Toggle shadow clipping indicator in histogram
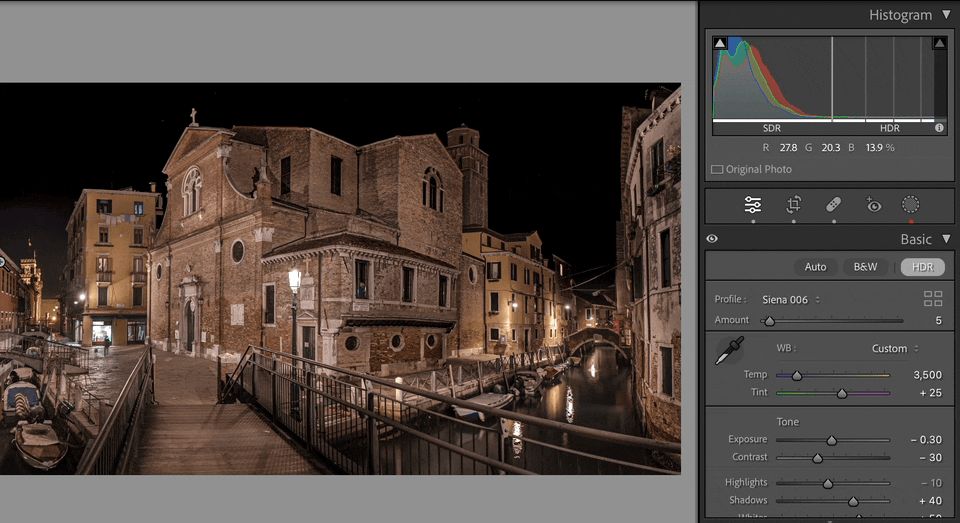This screenshot has width=960, height=523. pyautogui.click(x=719, y=43)
